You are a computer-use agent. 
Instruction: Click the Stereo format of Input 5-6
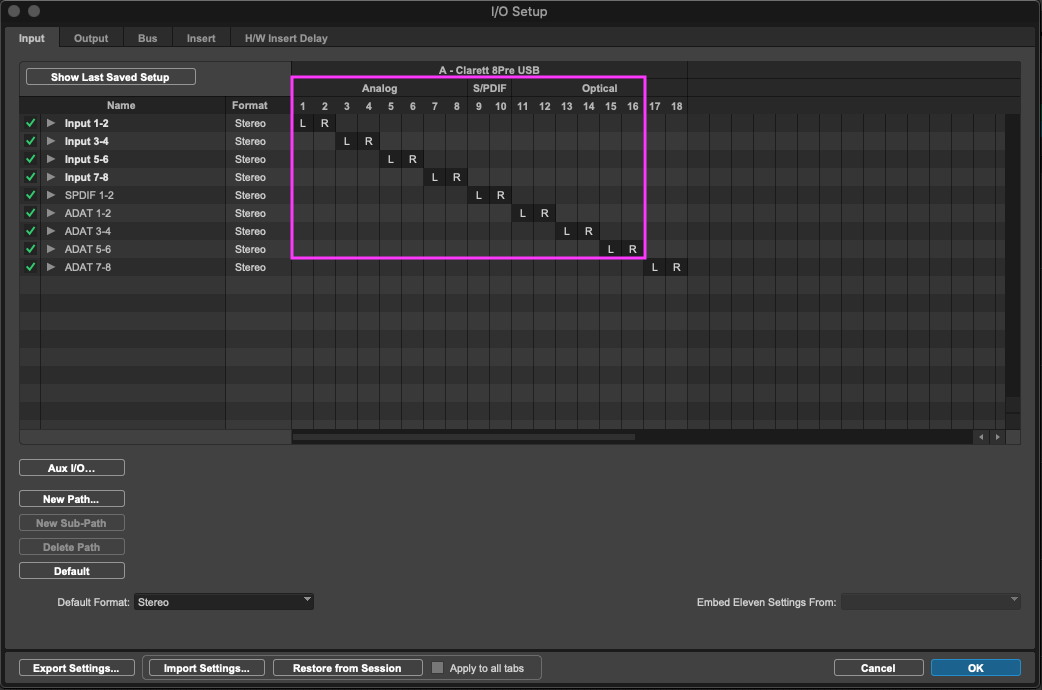click(x=250, y=159)
